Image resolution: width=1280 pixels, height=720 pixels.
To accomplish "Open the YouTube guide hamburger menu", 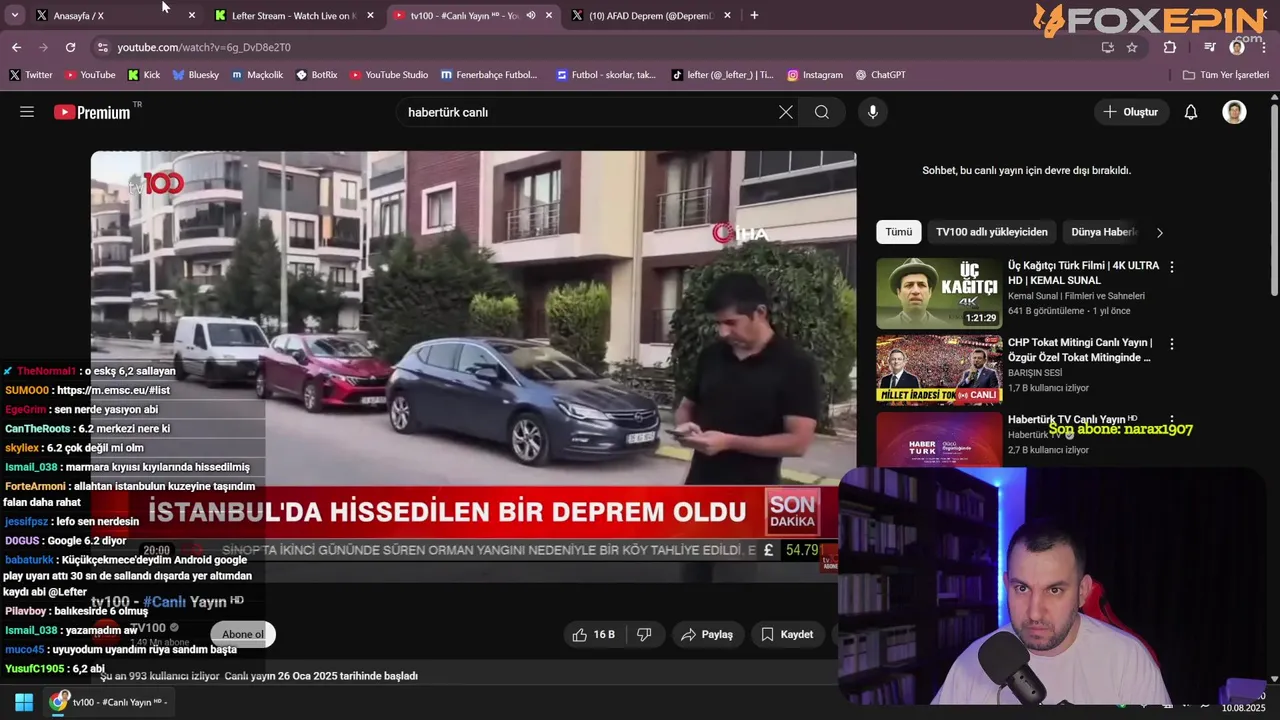I will coord(27,112).
